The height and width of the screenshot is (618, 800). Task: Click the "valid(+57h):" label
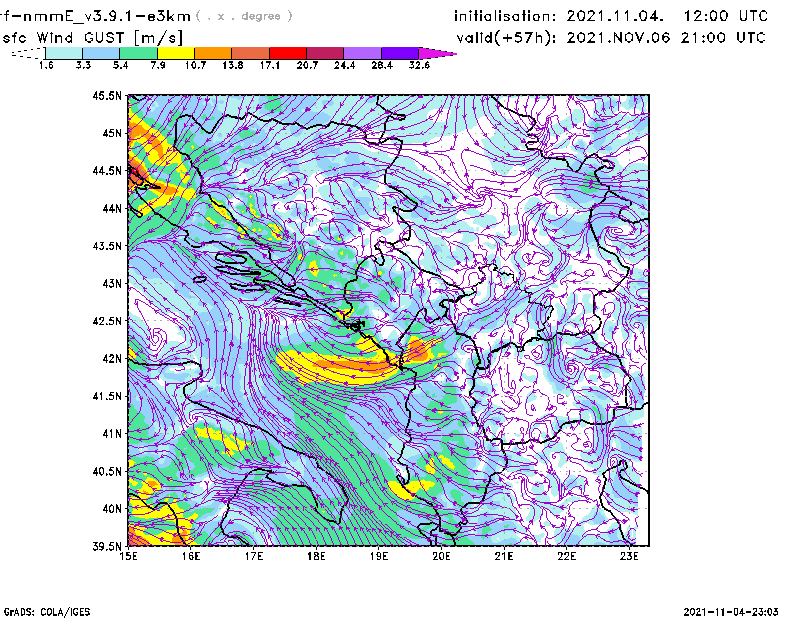point(506,38)
